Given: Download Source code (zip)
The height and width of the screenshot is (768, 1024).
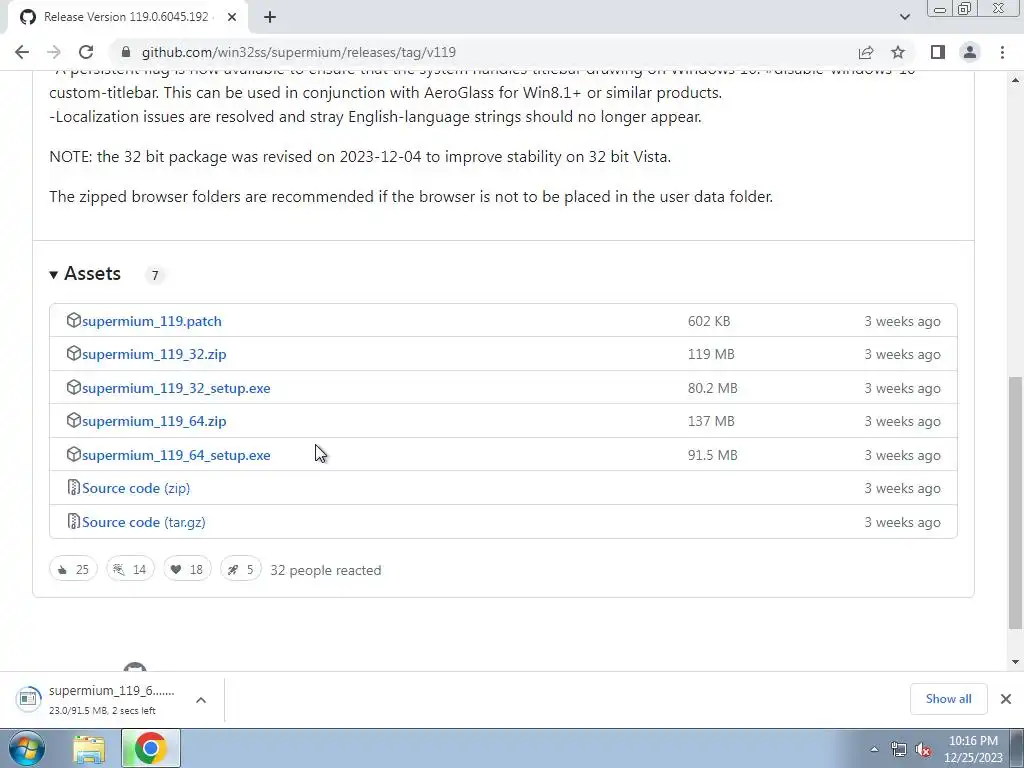Looking at the screenshot, I should pyautogui.click(x=136, y=488).
